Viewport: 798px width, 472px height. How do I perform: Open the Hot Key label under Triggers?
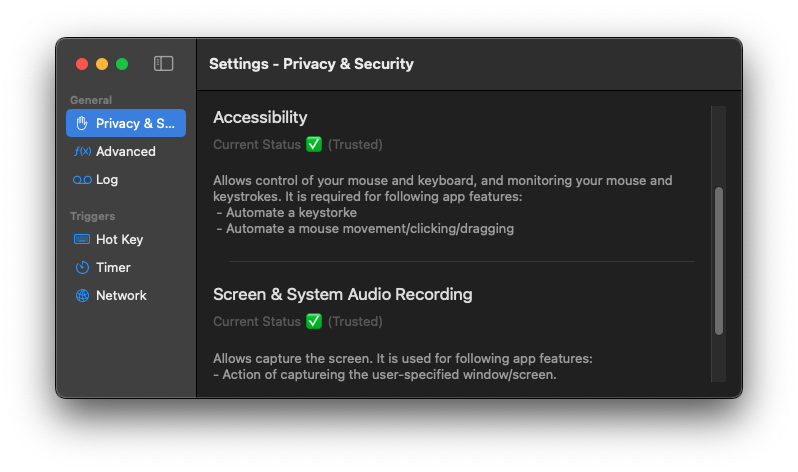(x=119, y=240)
